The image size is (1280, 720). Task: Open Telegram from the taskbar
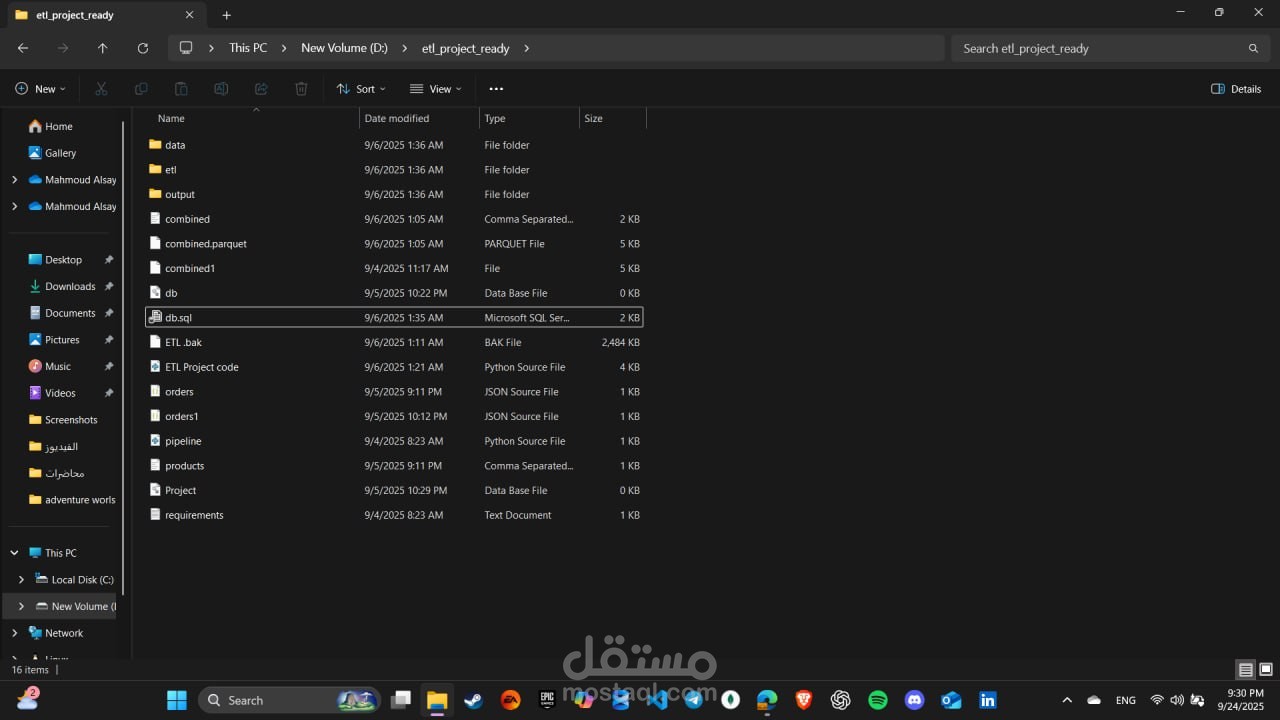(x=693, y=700)
